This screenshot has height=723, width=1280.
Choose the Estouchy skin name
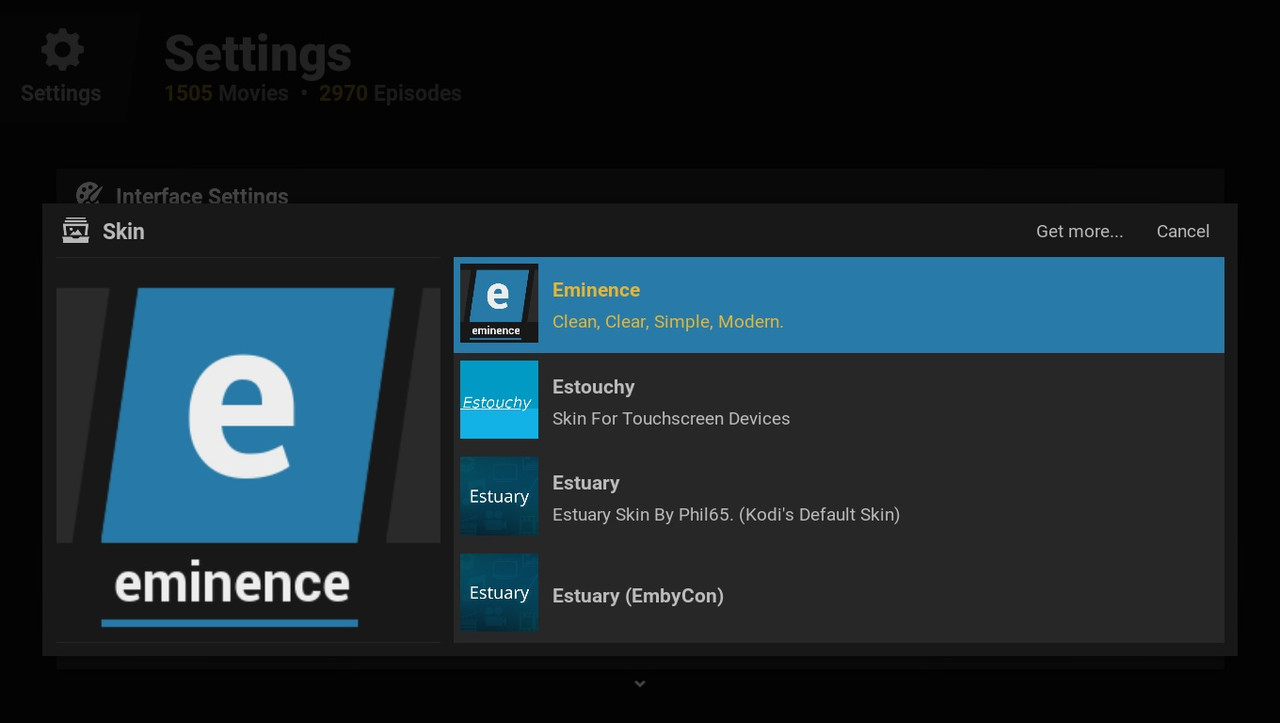click(x=593, y=387)
